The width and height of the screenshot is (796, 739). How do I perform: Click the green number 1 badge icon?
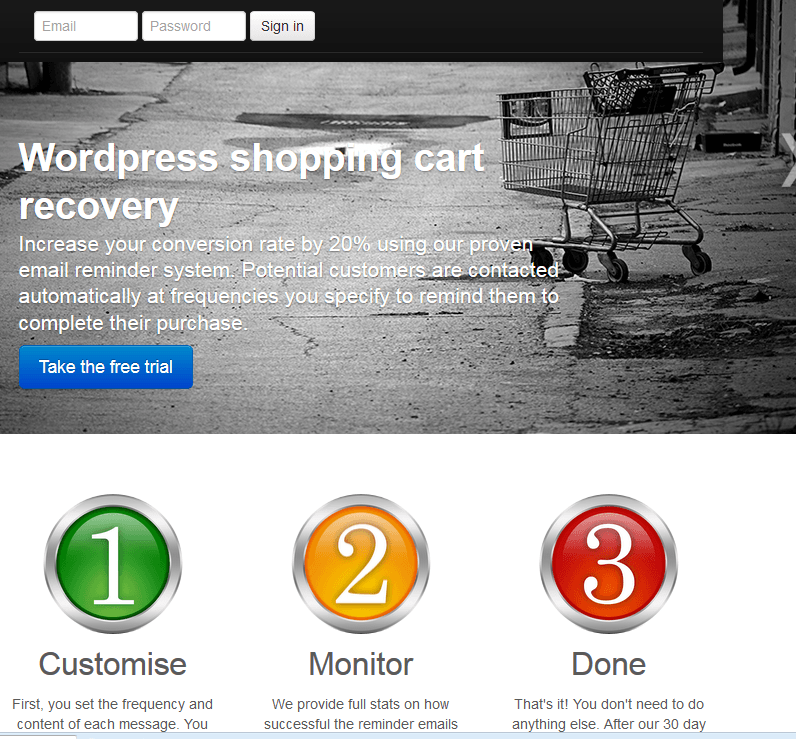tap(113, 564)
